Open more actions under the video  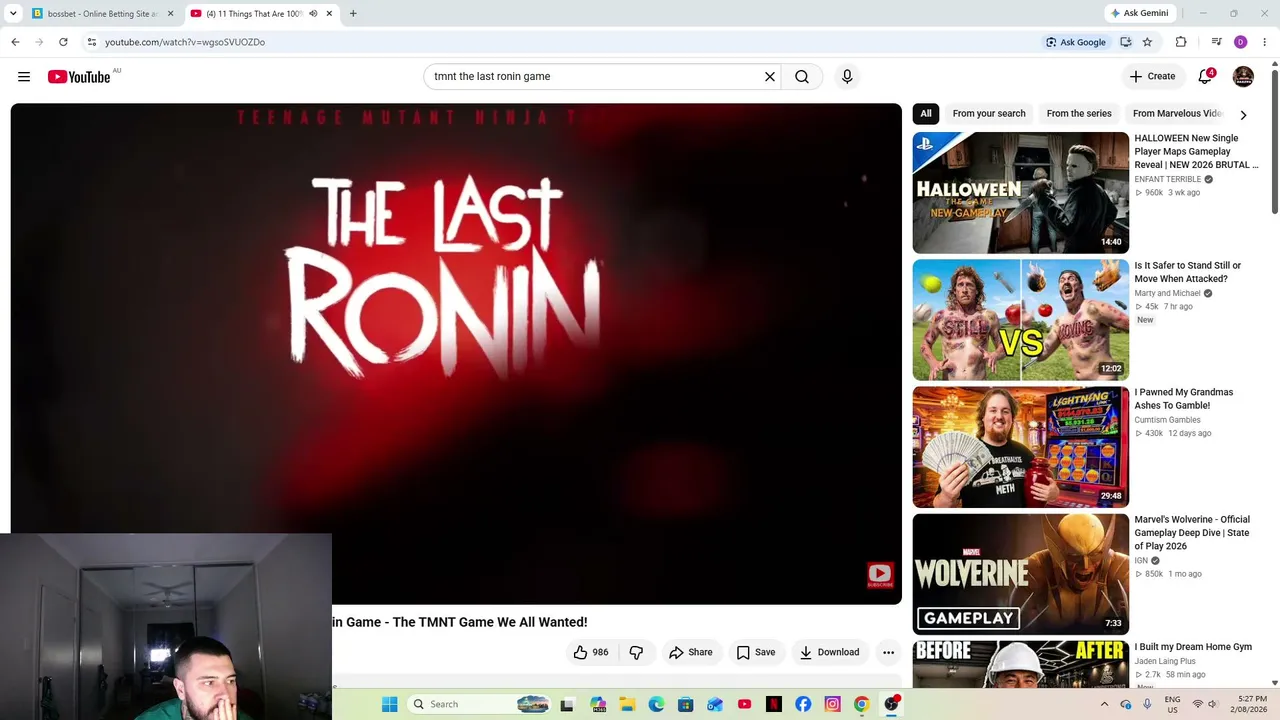click(888, 652)
